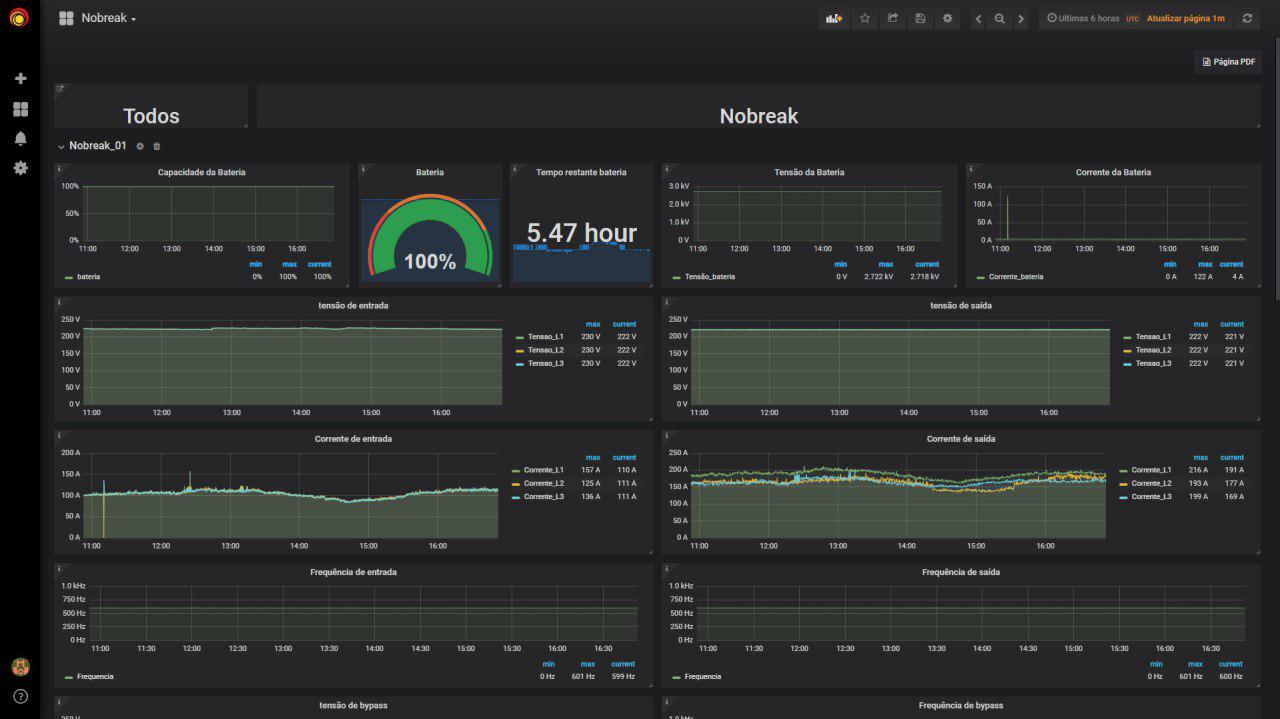1280x719 pixels.
Task: Toggle Corrente_L2 series in Corrente de entrada
Action: [544, 483]
